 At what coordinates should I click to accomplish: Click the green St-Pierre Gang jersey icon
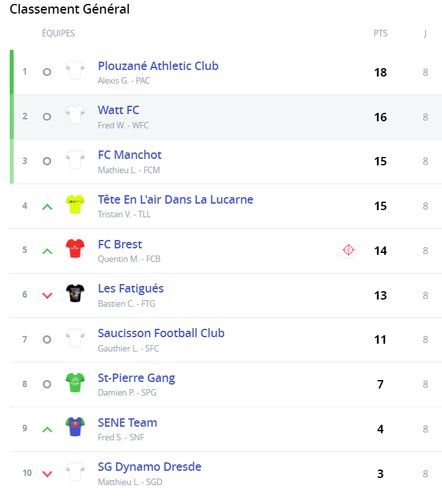coord(75,382)
